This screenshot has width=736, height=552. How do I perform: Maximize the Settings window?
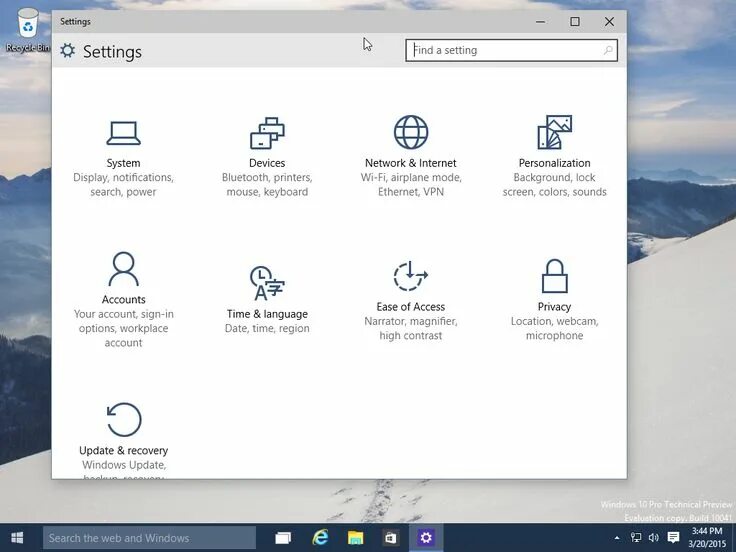pos(575,22)
